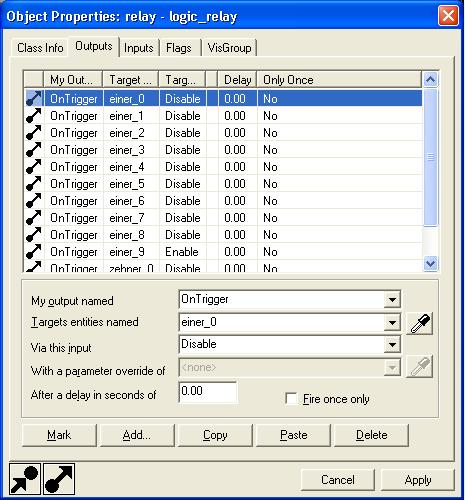Open the Targets entities named dropdown

(x=392, y=322)
